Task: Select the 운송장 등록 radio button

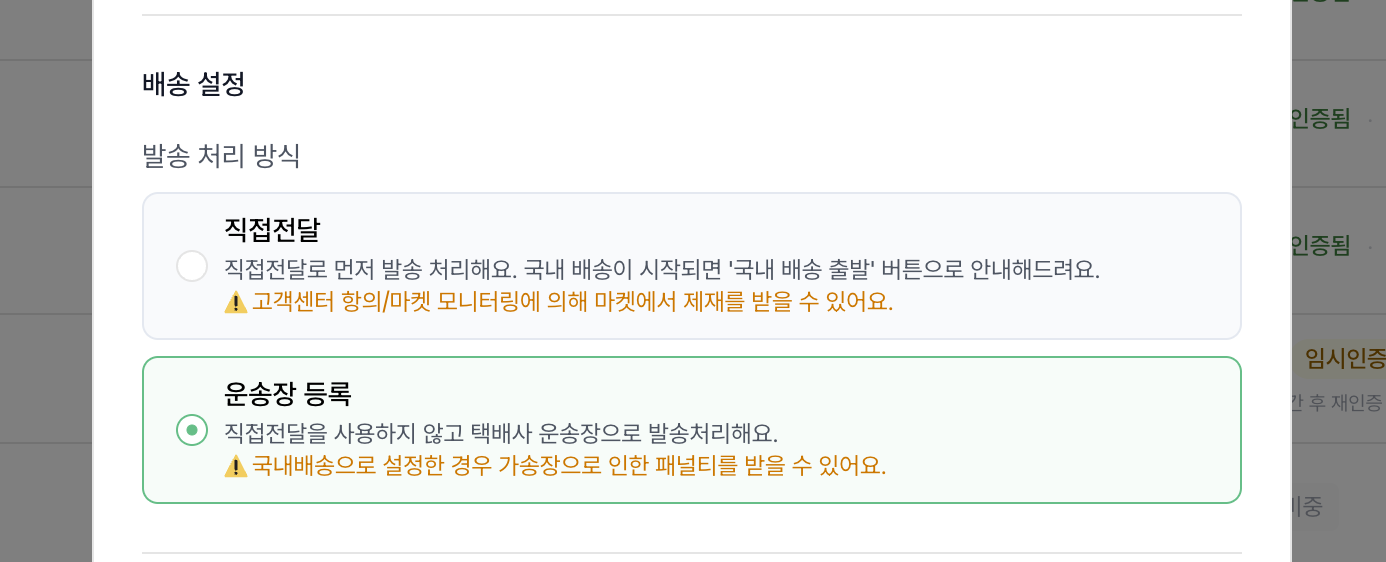Action: coord(192,430)
